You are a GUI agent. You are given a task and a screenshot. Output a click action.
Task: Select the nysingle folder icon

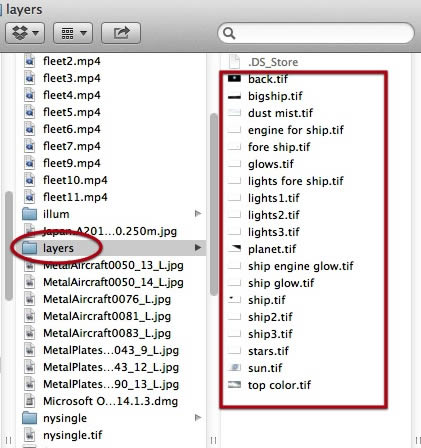coord(30,418)
